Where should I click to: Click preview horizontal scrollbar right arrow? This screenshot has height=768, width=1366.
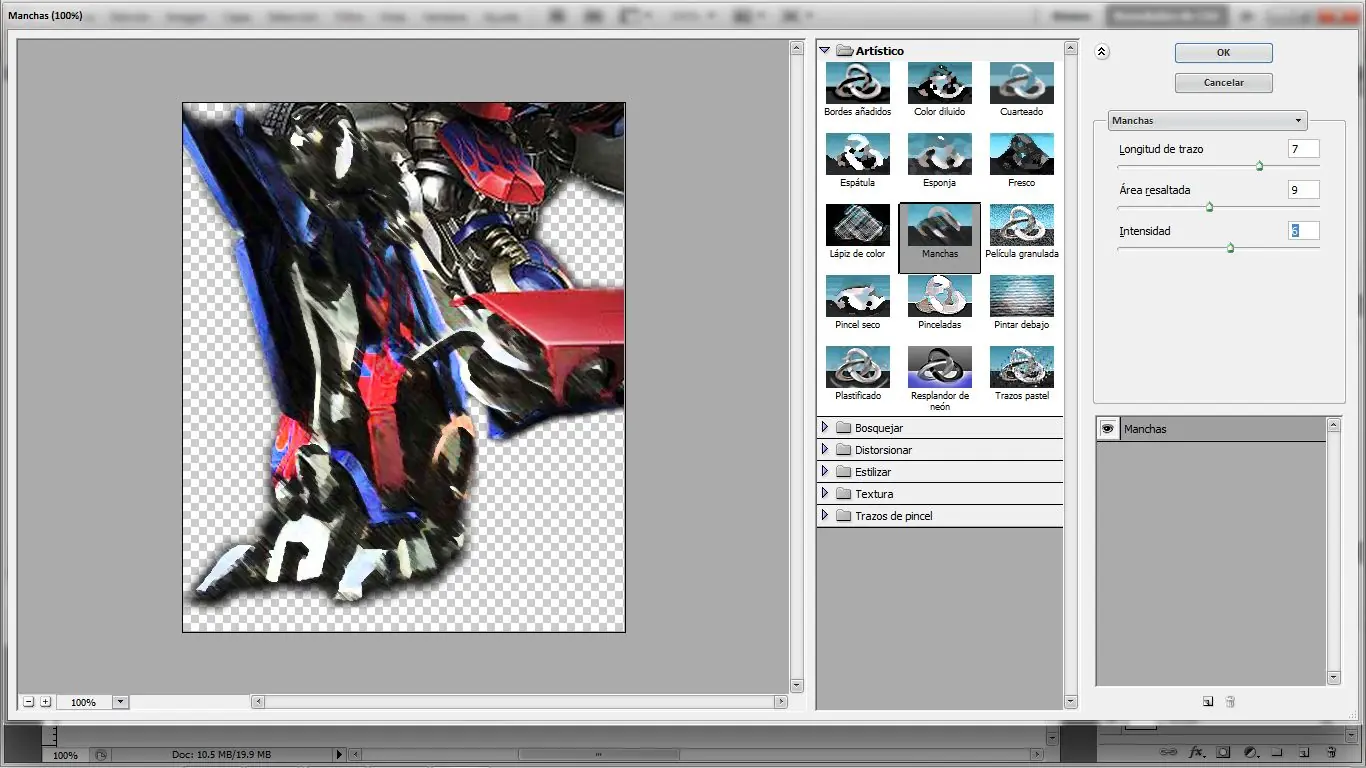781,702
